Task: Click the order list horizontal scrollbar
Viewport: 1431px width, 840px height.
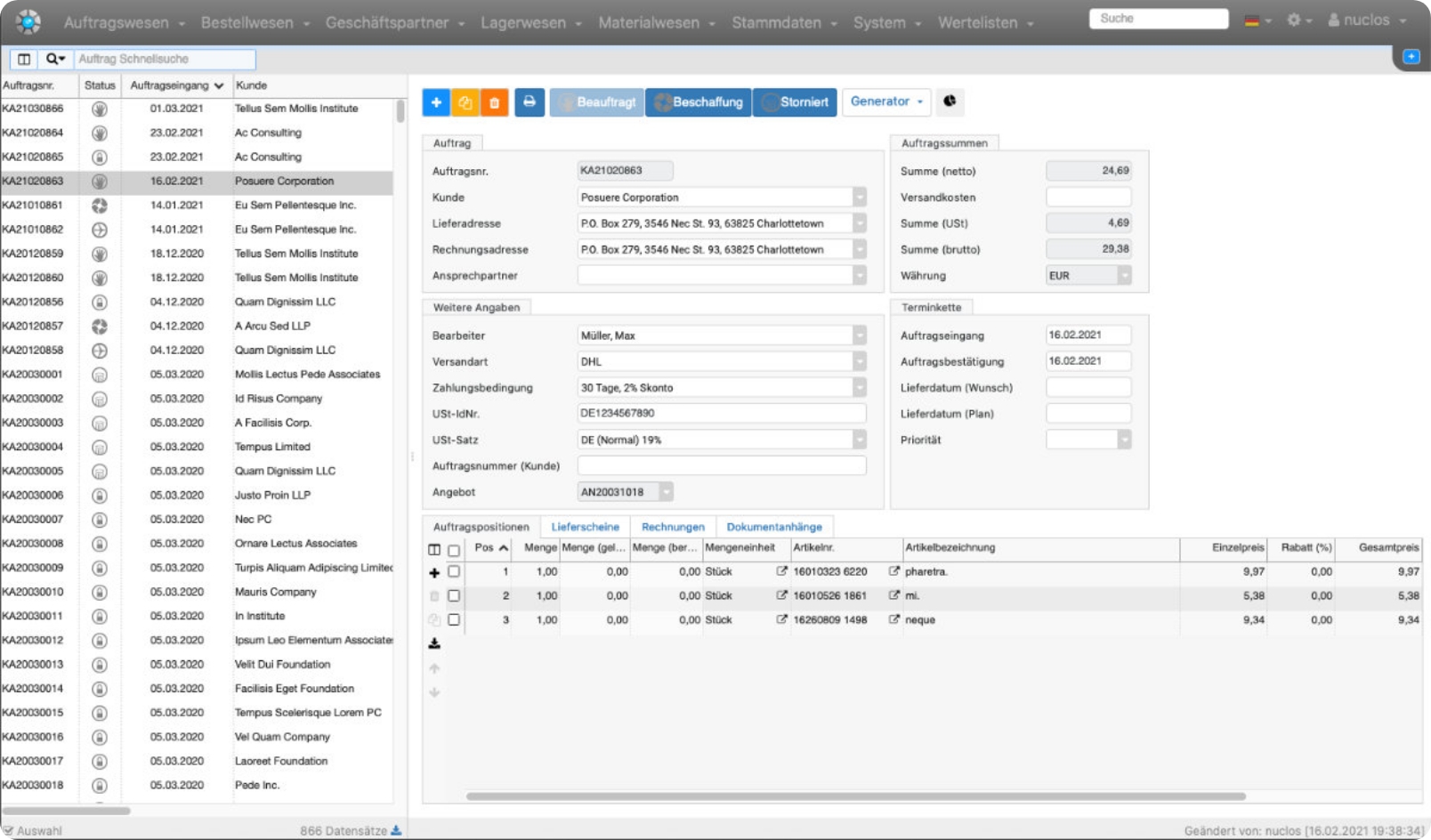Action: [67, 811]
